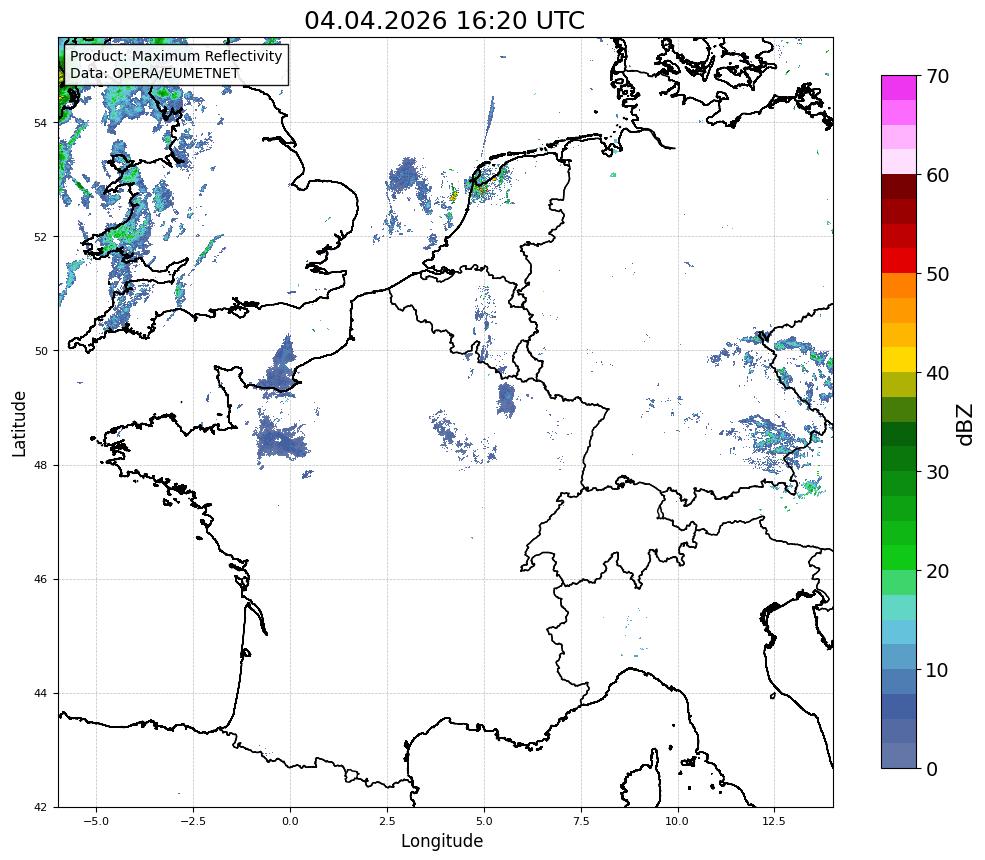Screen dimensions: 985x860
Task: Click the latitude tick label 54
Action: tap(40, 123)
